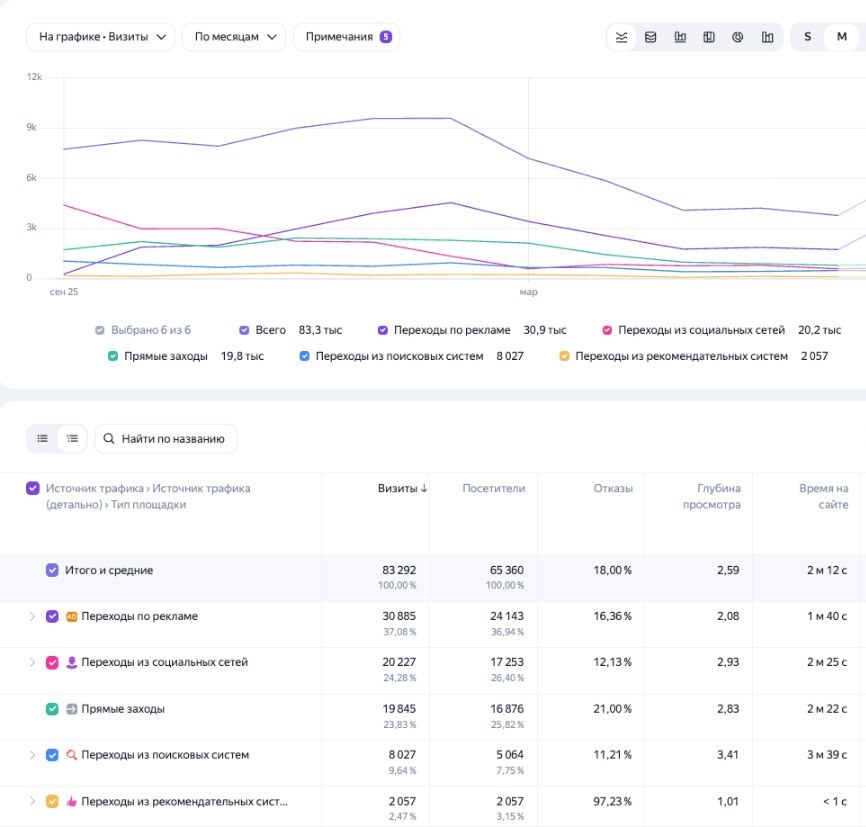Click the Найти по названию search field
866x827 pixels.
pos(166,439)
